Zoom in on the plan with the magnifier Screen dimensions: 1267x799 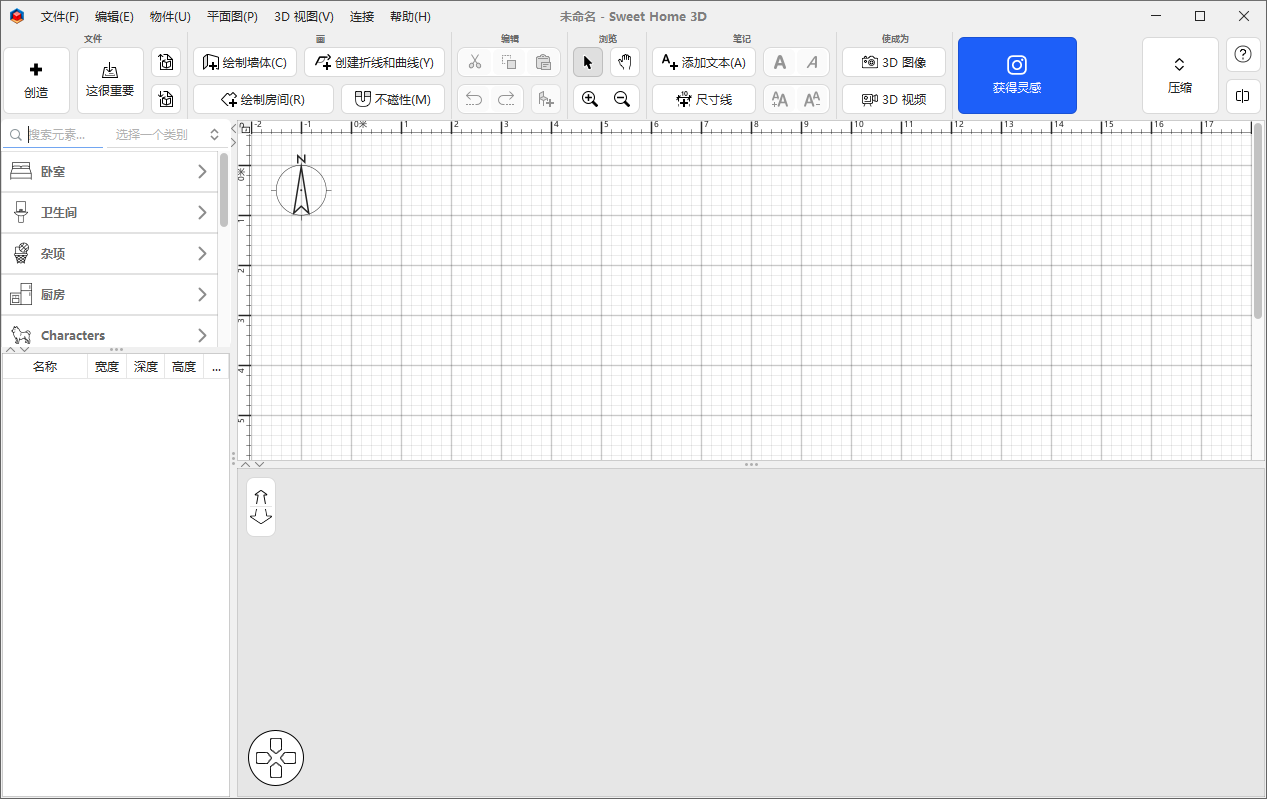click(589, 99)
